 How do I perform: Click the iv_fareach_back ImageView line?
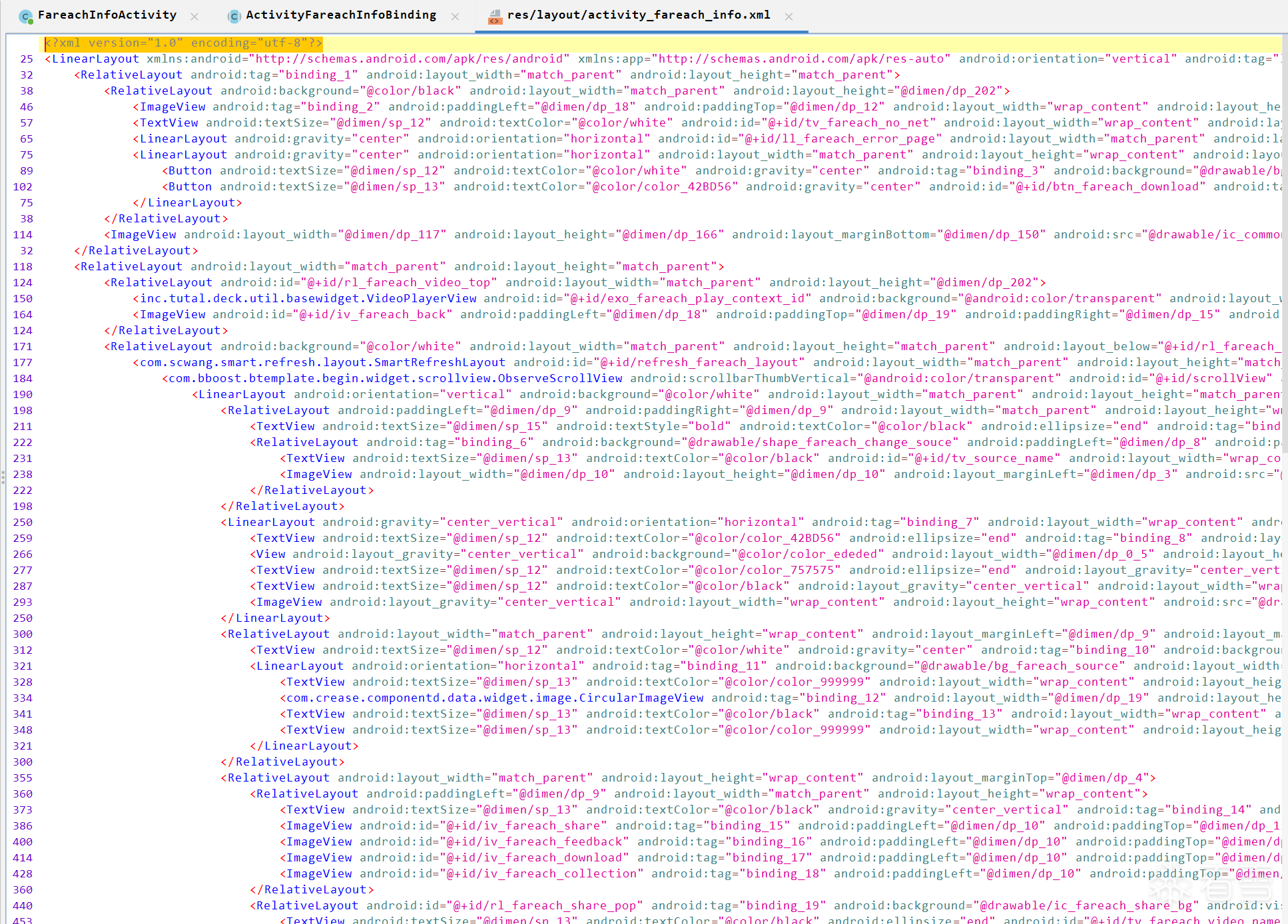pos(707,315)
